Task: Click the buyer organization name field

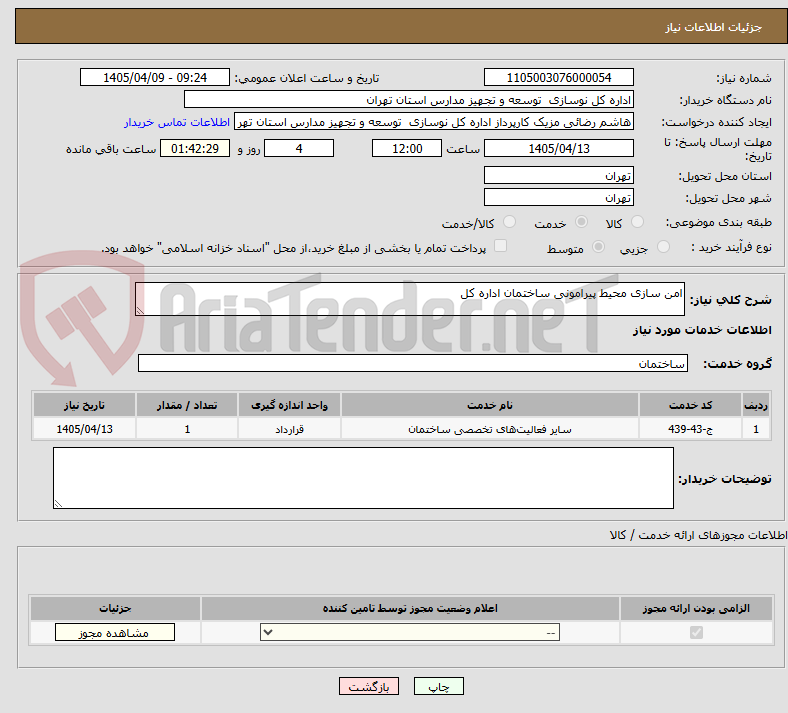Action: (x=409, y=99)
